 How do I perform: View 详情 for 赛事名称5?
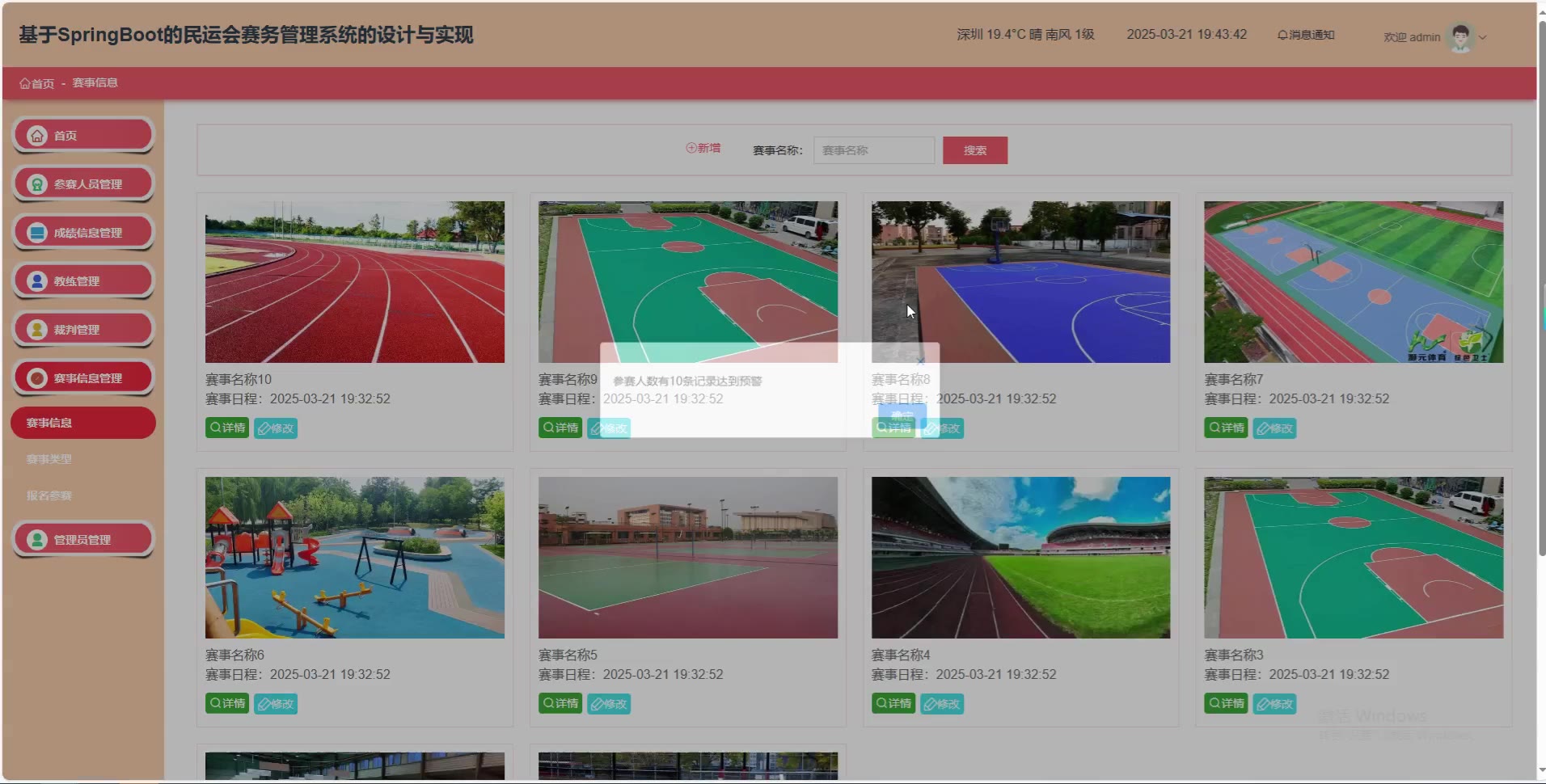coord(560,703)
